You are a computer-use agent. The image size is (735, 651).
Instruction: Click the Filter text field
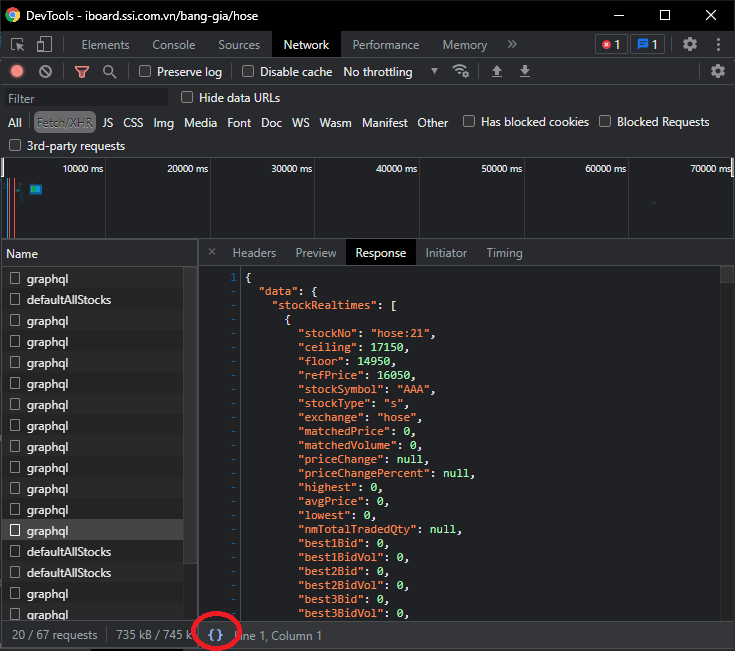pos(86,98)
